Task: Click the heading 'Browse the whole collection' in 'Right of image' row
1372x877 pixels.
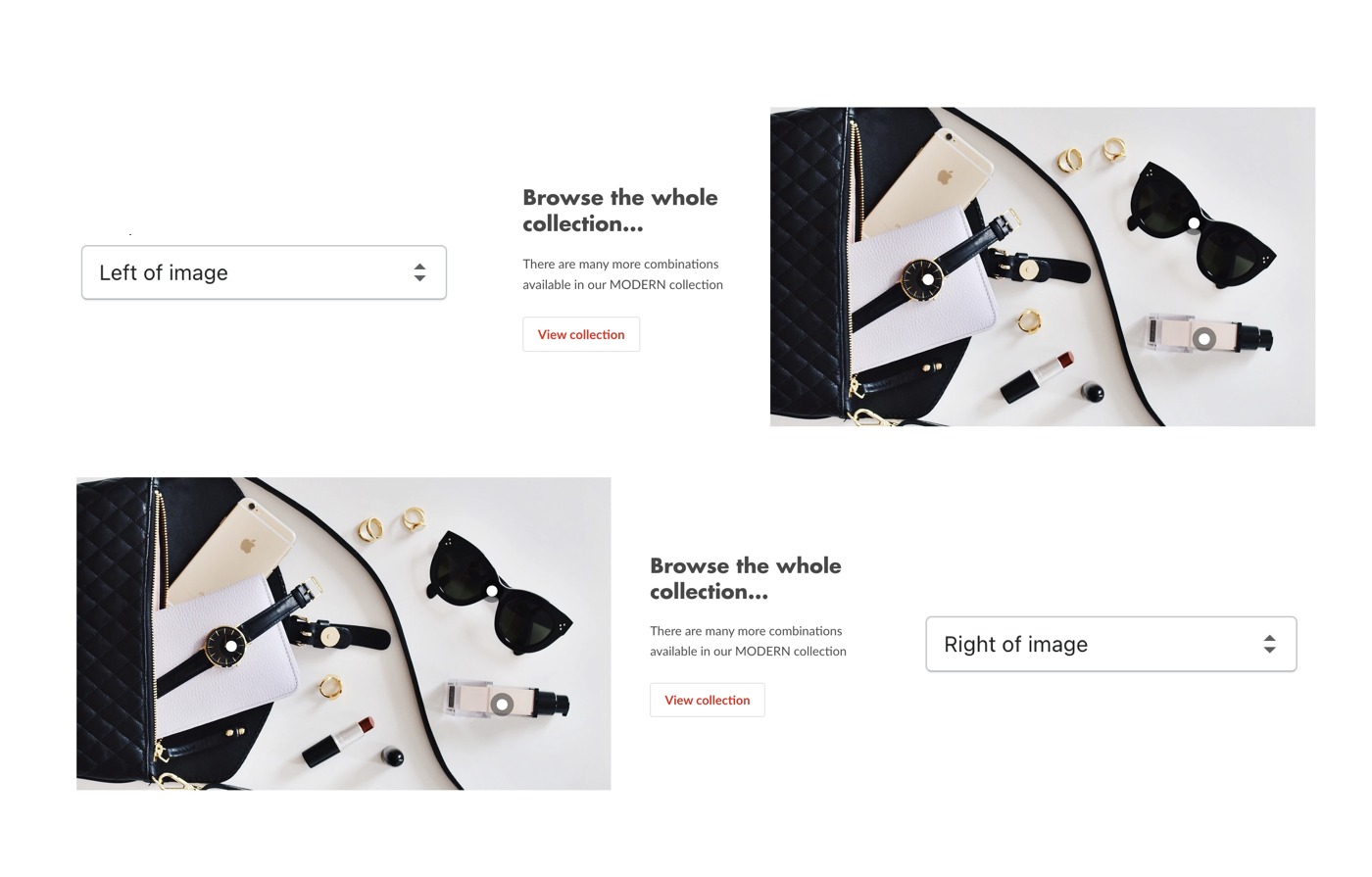Action: [746, 578]
